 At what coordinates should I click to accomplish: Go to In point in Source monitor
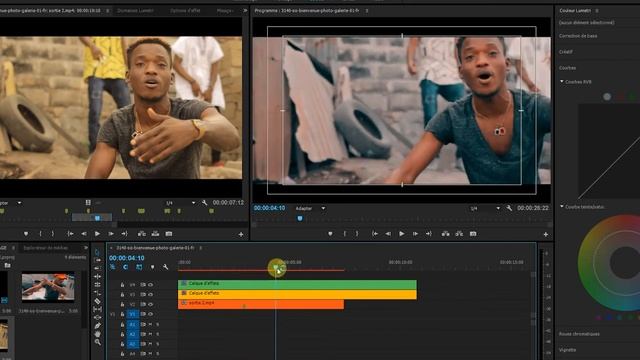70,234
